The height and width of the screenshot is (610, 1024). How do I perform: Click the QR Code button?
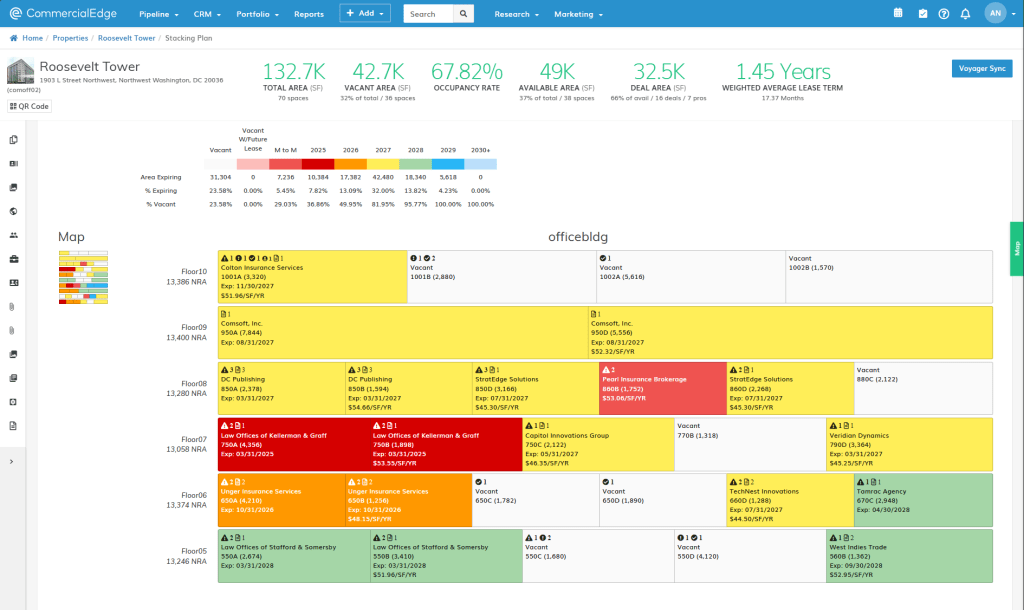[x=29, y=106]
